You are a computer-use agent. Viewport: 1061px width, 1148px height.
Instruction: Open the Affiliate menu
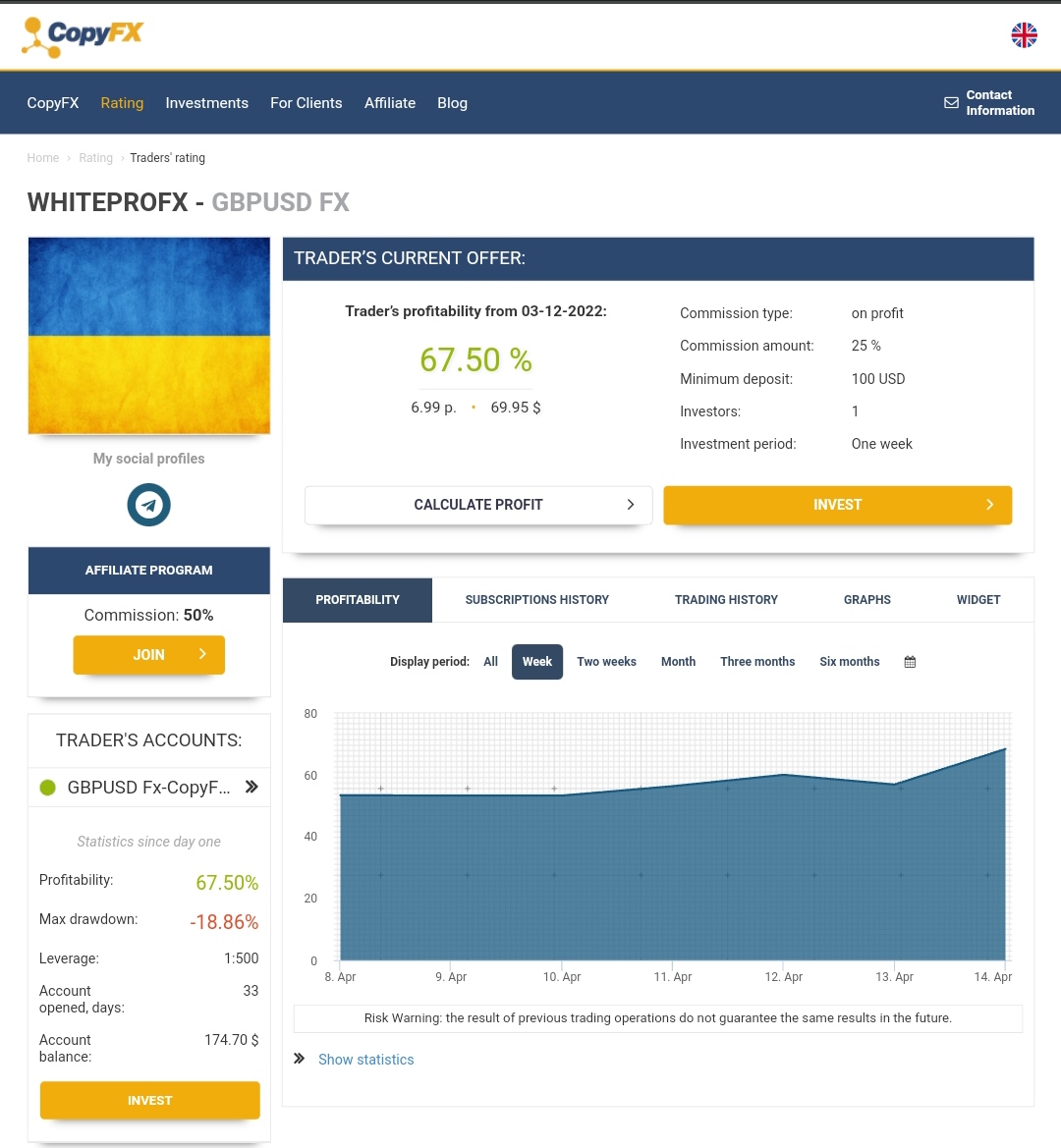(x=390, y=103)
